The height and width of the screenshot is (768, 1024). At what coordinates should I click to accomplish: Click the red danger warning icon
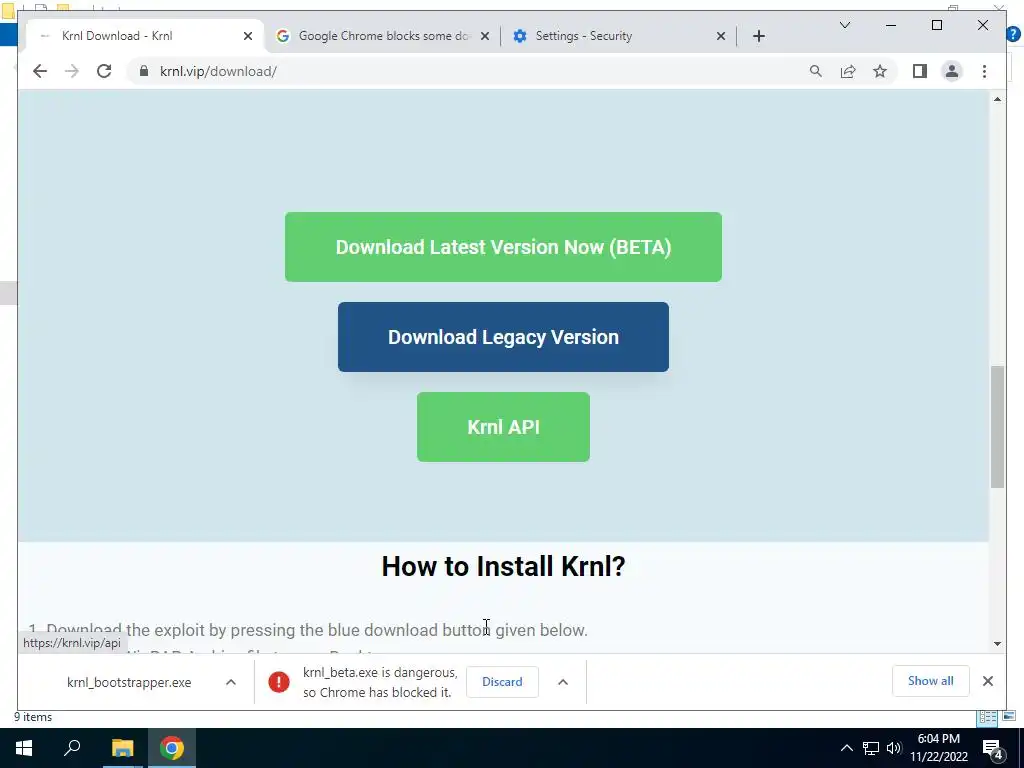tap(279, 682)
